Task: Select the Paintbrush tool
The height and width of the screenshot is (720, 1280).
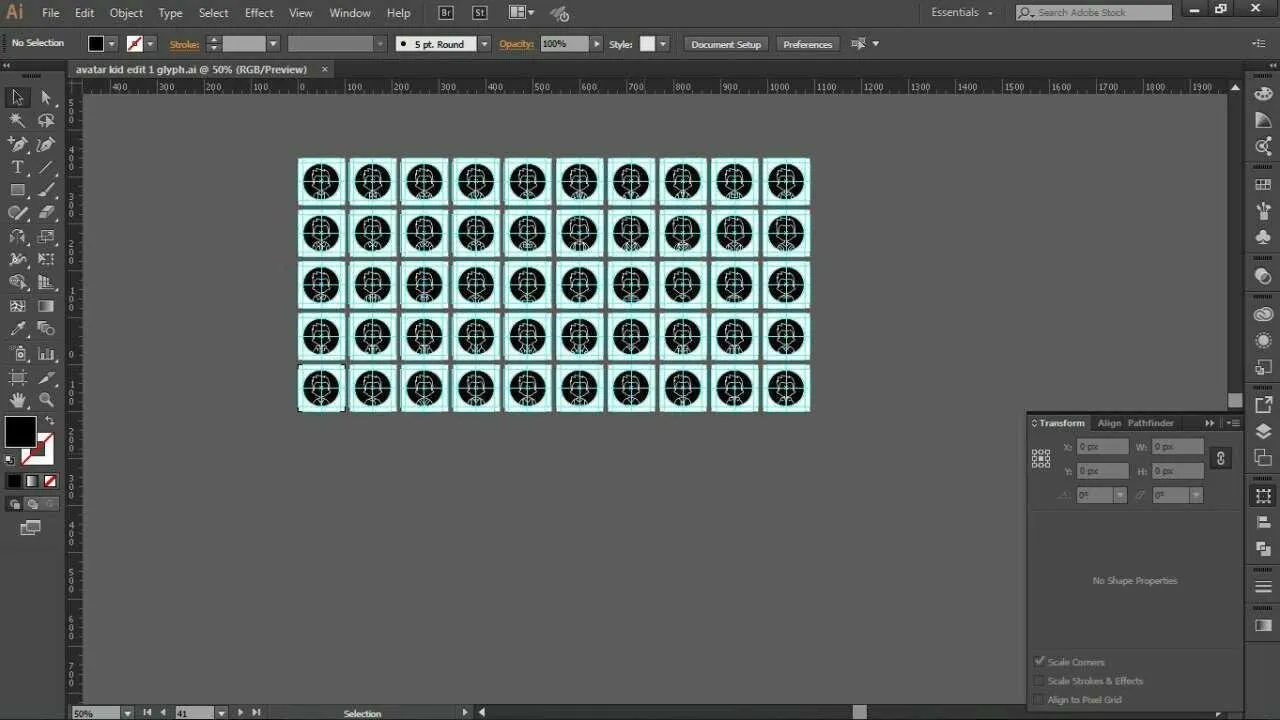Action: coord(46,190)
